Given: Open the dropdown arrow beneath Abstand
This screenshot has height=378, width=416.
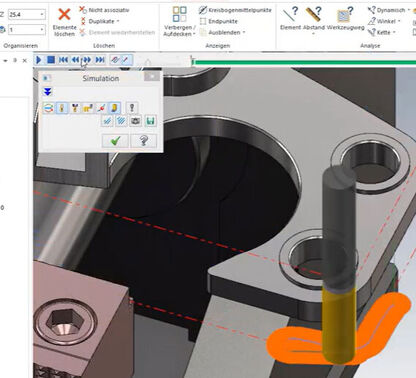Looking at the screenshot, I should tap(314, 34).
